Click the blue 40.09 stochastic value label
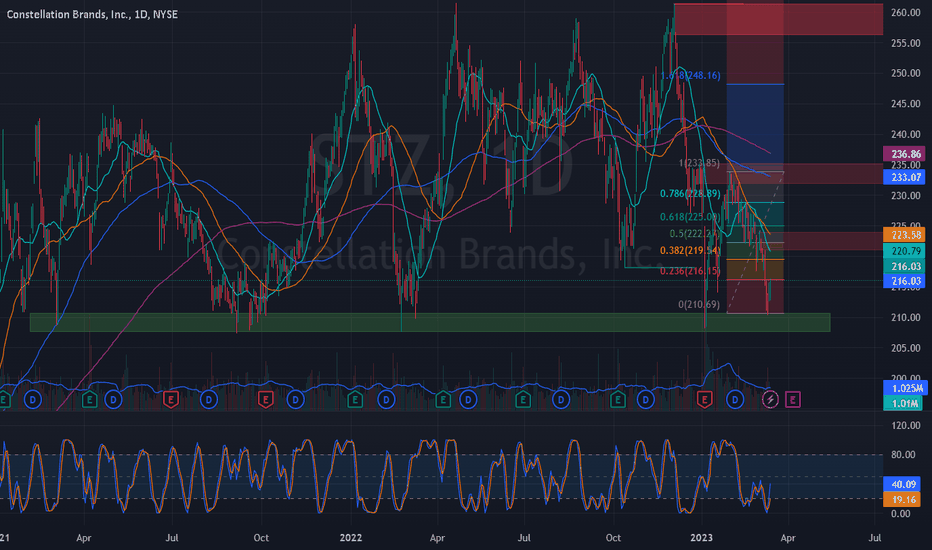The height and width of the screenshot is (550, 932). [902, 484]
